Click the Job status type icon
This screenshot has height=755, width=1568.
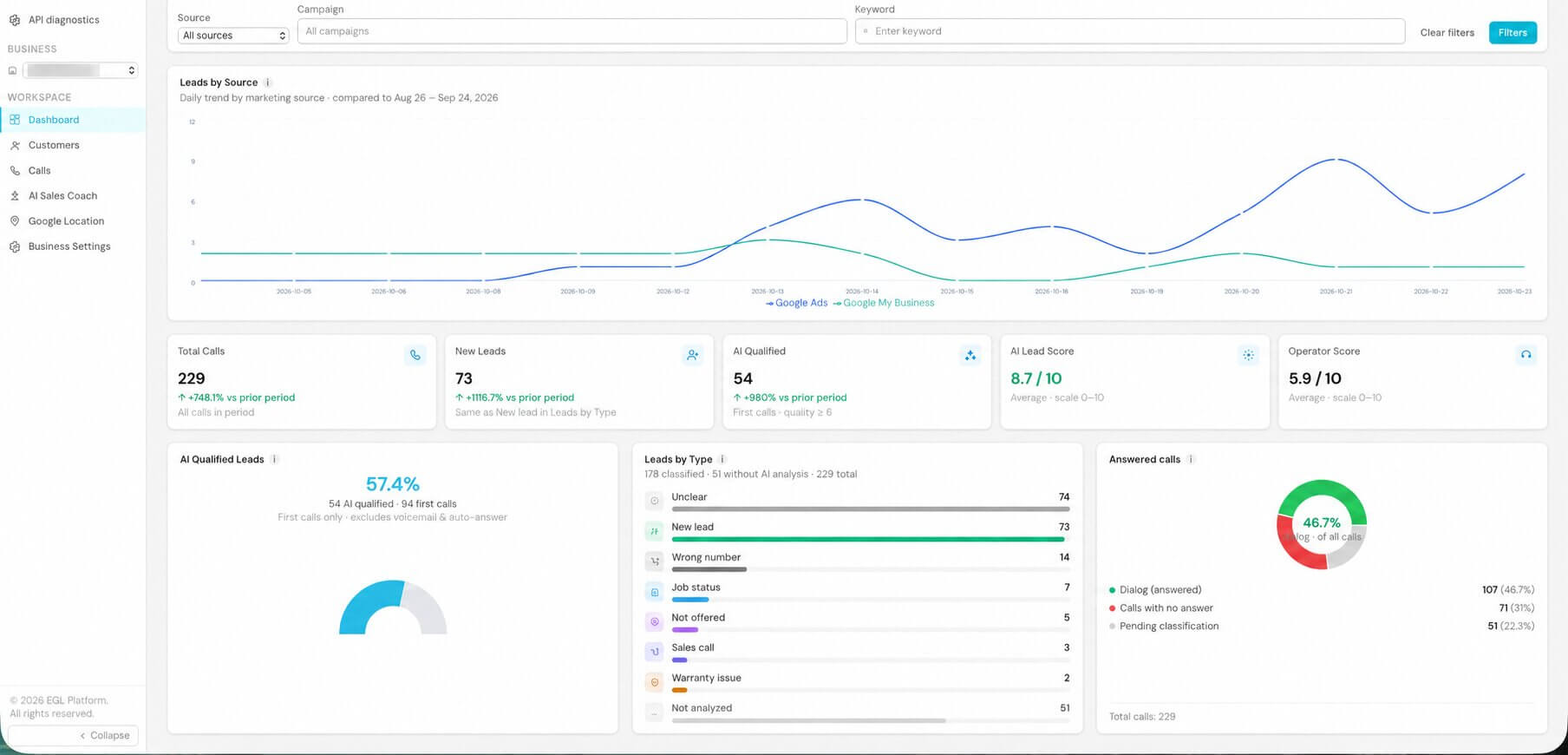point(655,592)
